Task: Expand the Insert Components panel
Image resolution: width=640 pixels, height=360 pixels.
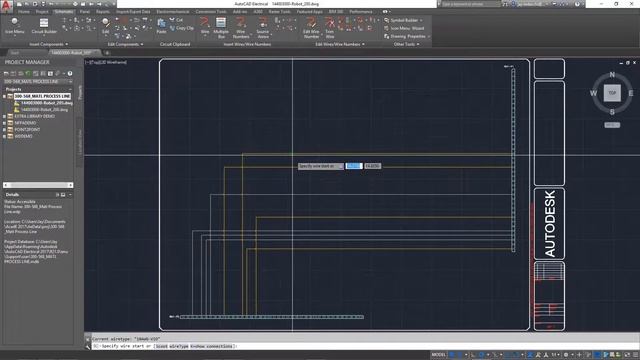Action: (x=49, y=44)
